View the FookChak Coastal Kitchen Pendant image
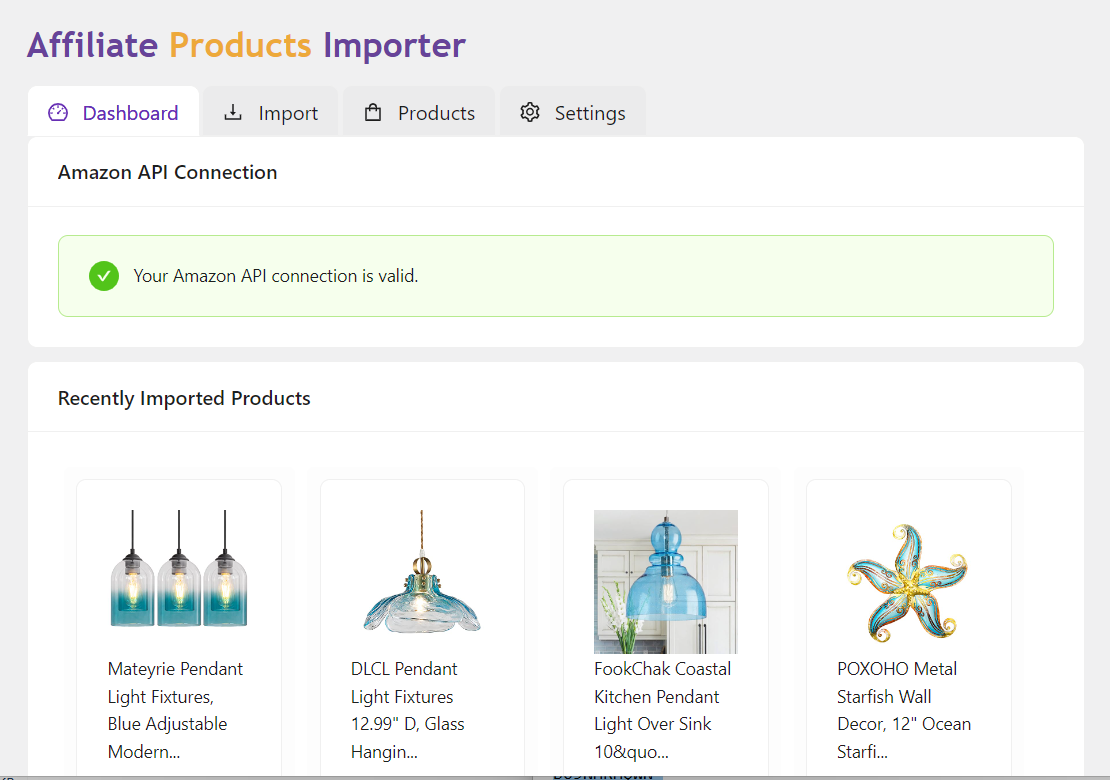Image resolution: width=1110 pixels, height=780 pixels. pos(666,581)
